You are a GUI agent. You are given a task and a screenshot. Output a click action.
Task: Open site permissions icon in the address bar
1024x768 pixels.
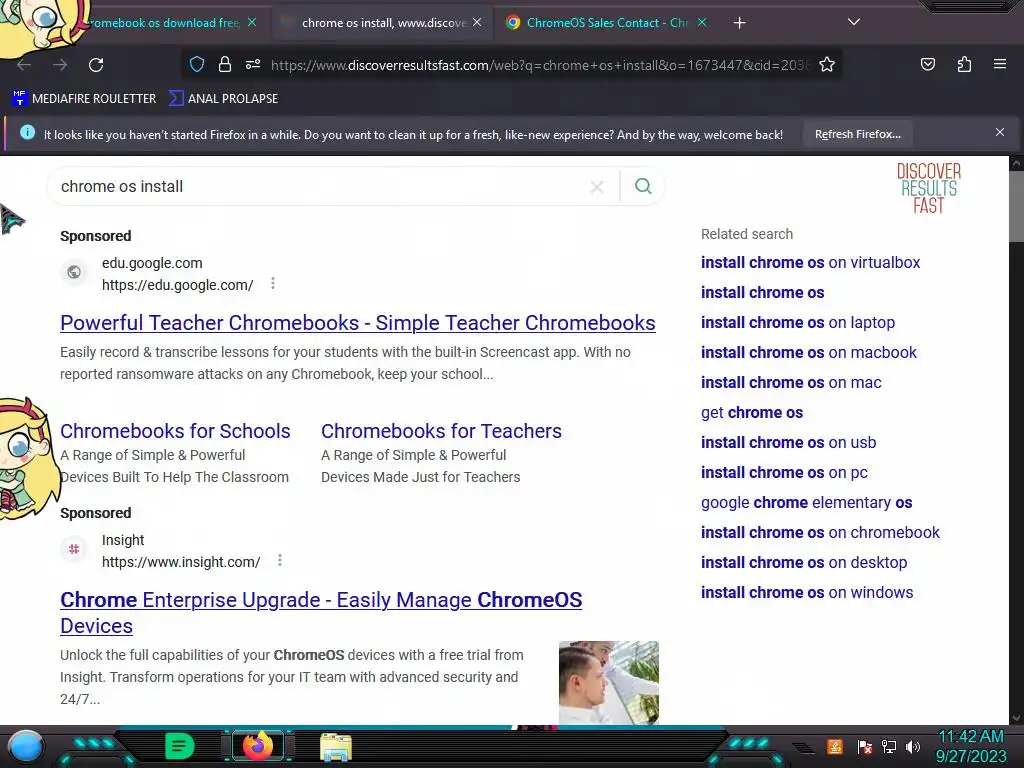[x=253, y=64]
